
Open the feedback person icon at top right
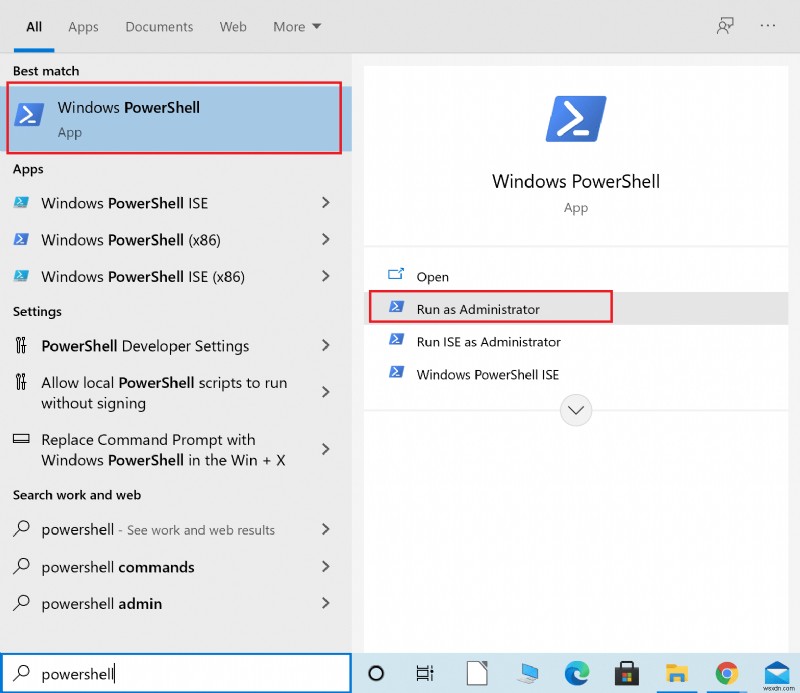(x=724, y=26)
